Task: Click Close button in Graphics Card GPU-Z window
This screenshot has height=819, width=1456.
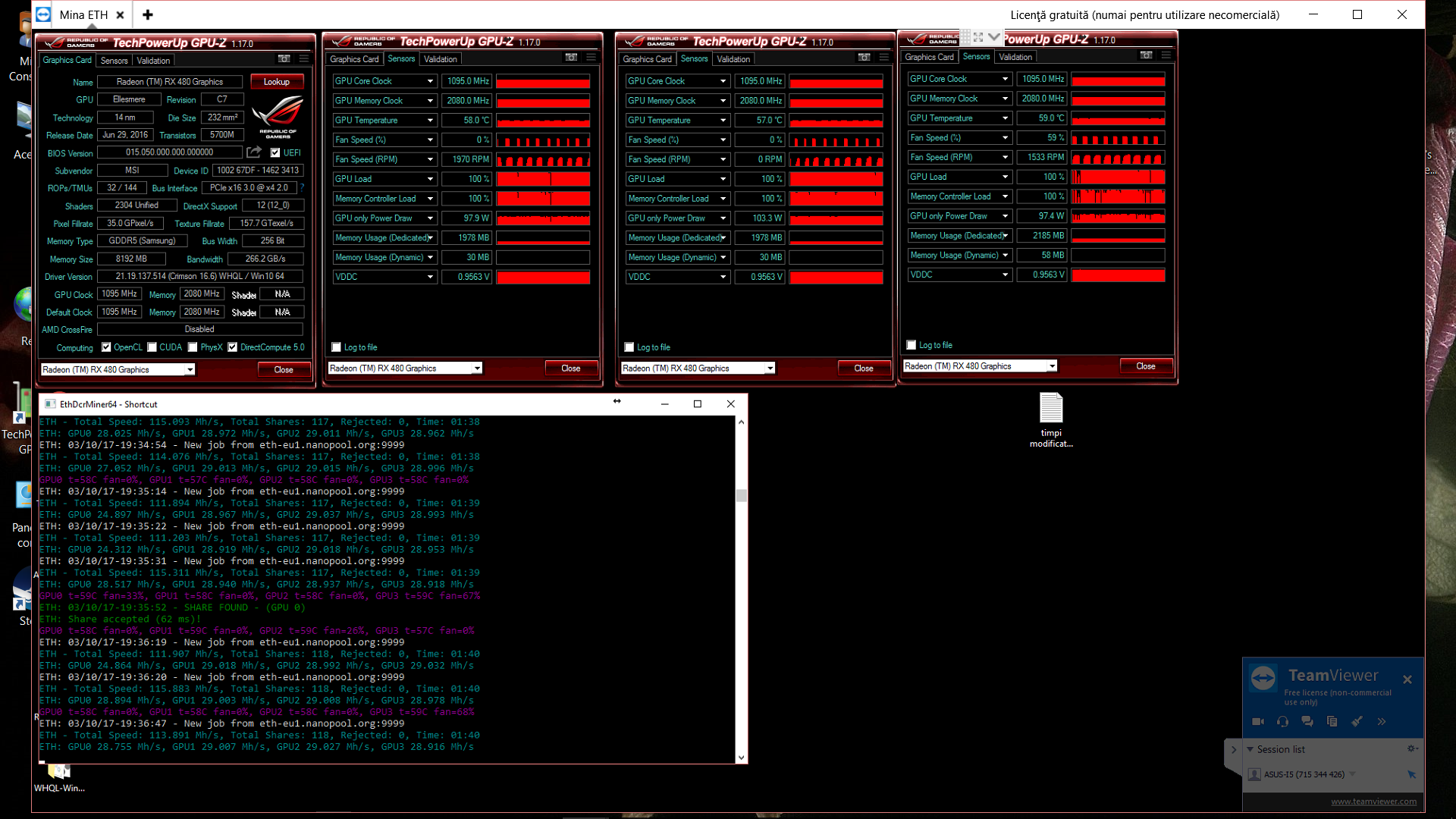Action: pos(284,369)
